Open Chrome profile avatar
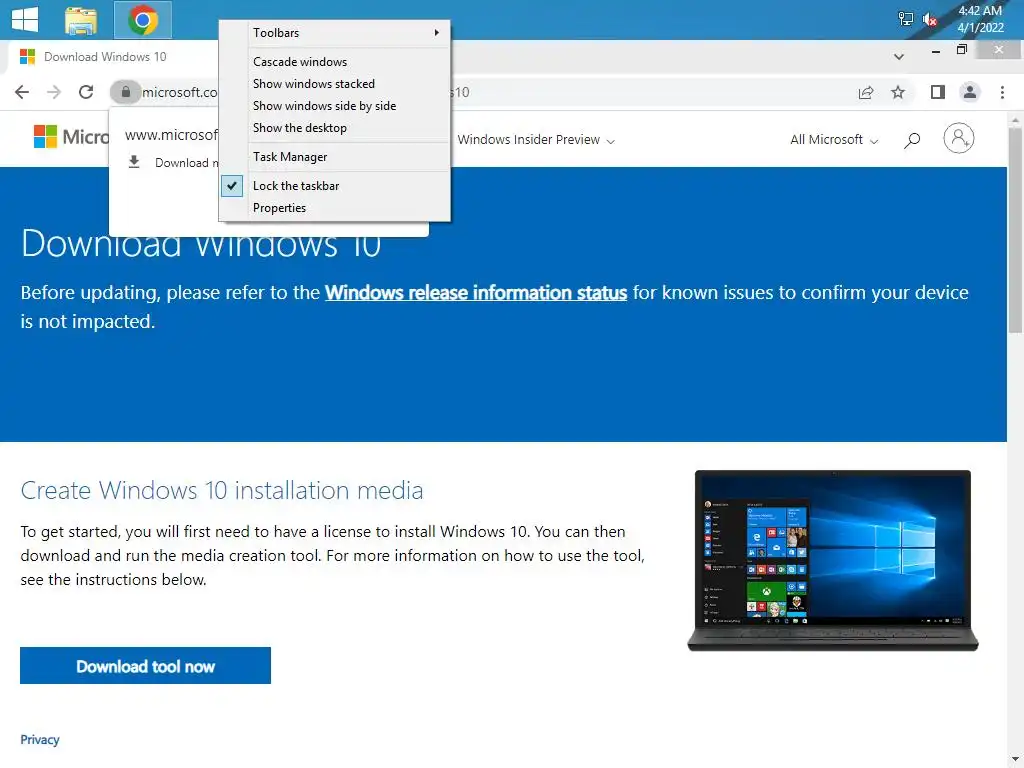This screenshot has width=1024, height=768. (x=970, y=92)
